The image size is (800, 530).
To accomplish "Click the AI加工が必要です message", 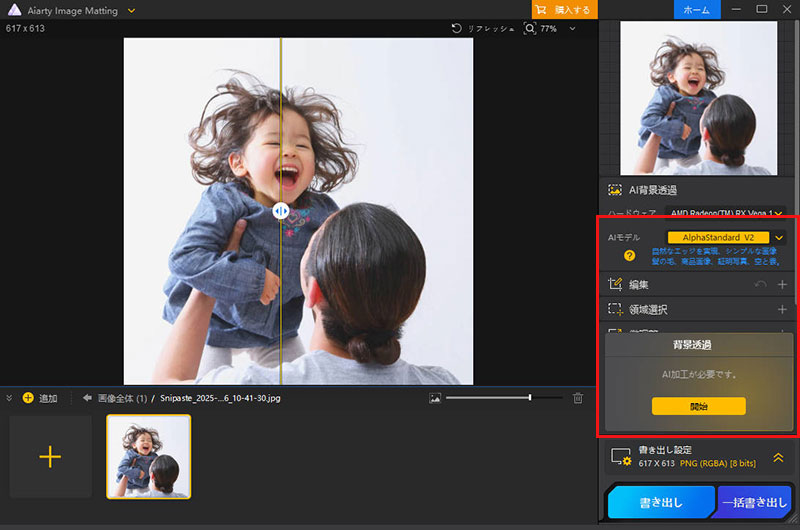I will pos(699,374).
